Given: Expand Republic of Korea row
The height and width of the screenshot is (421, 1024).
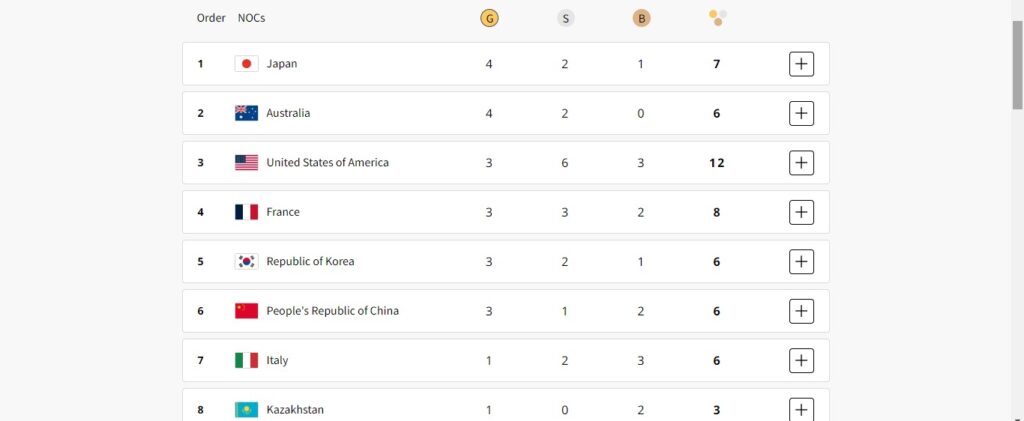Looking at the screenshot, I should coord(801,262).
